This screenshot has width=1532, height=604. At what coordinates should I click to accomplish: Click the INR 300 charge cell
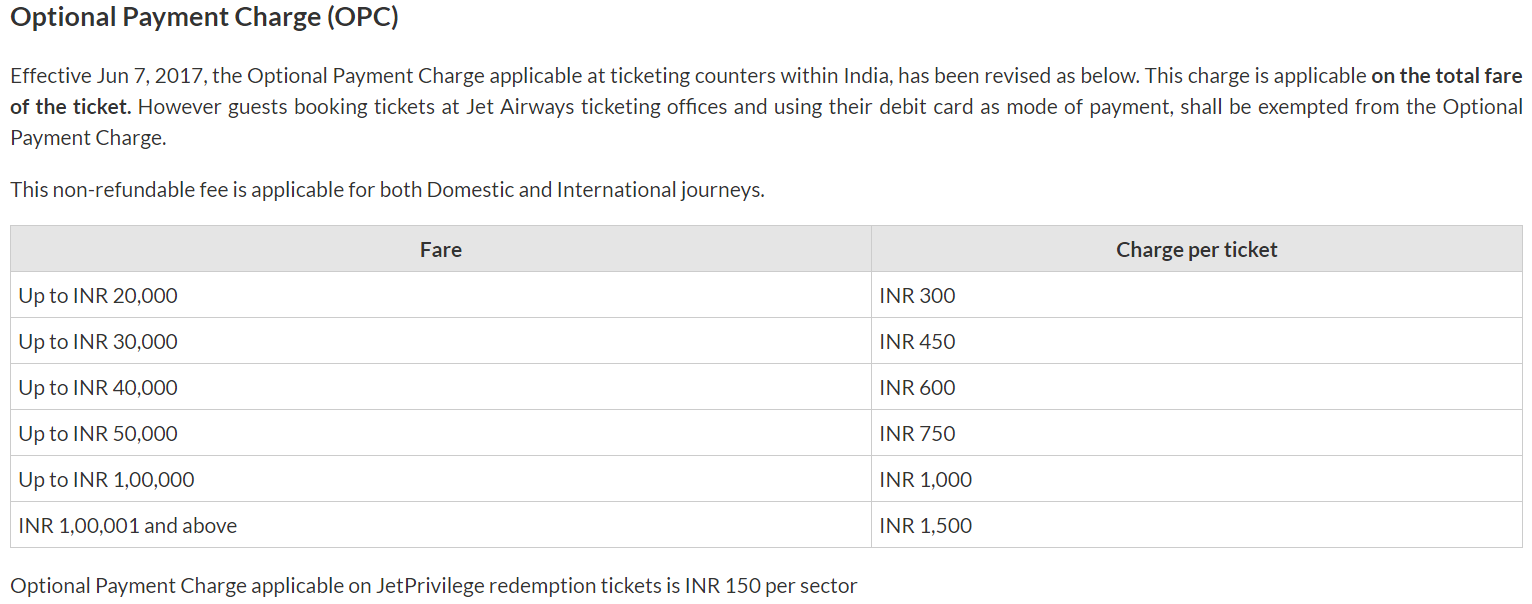click(917, 296)
